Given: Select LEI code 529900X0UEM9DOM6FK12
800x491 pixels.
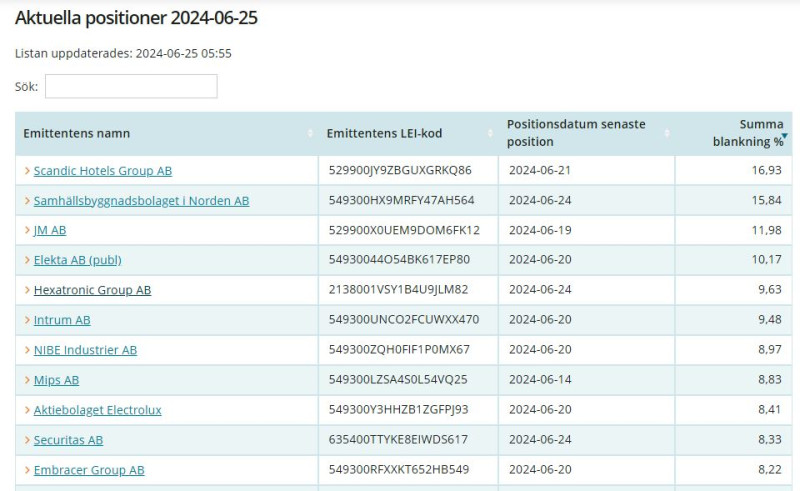Looking at the screenshot, I should point(404,230).
